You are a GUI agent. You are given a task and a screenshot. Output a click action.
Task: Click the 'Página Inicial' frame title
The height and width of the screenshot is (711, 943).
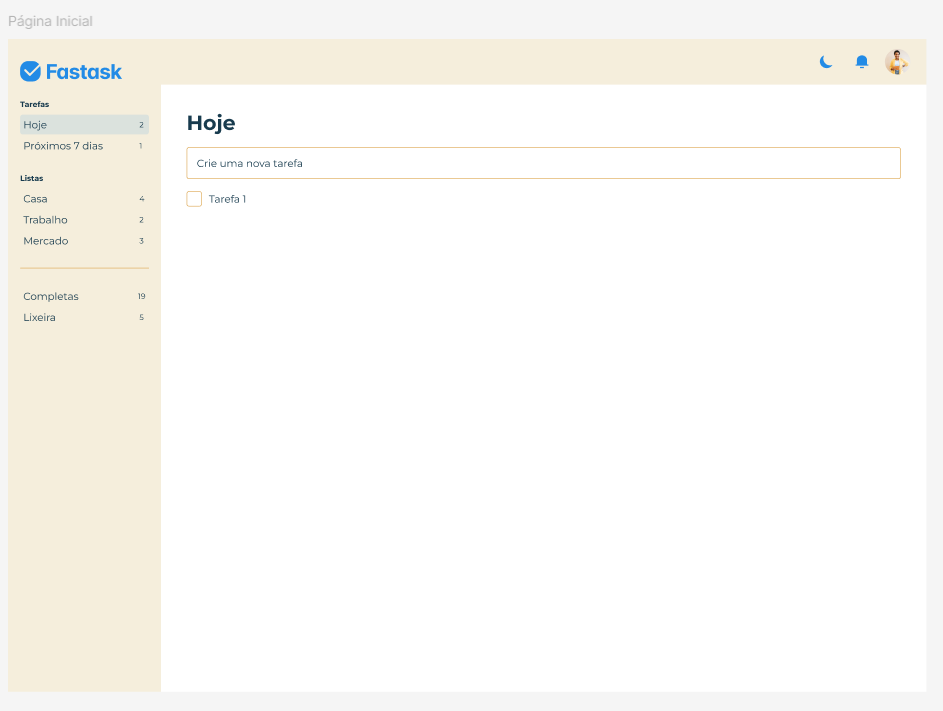(51, 21)
